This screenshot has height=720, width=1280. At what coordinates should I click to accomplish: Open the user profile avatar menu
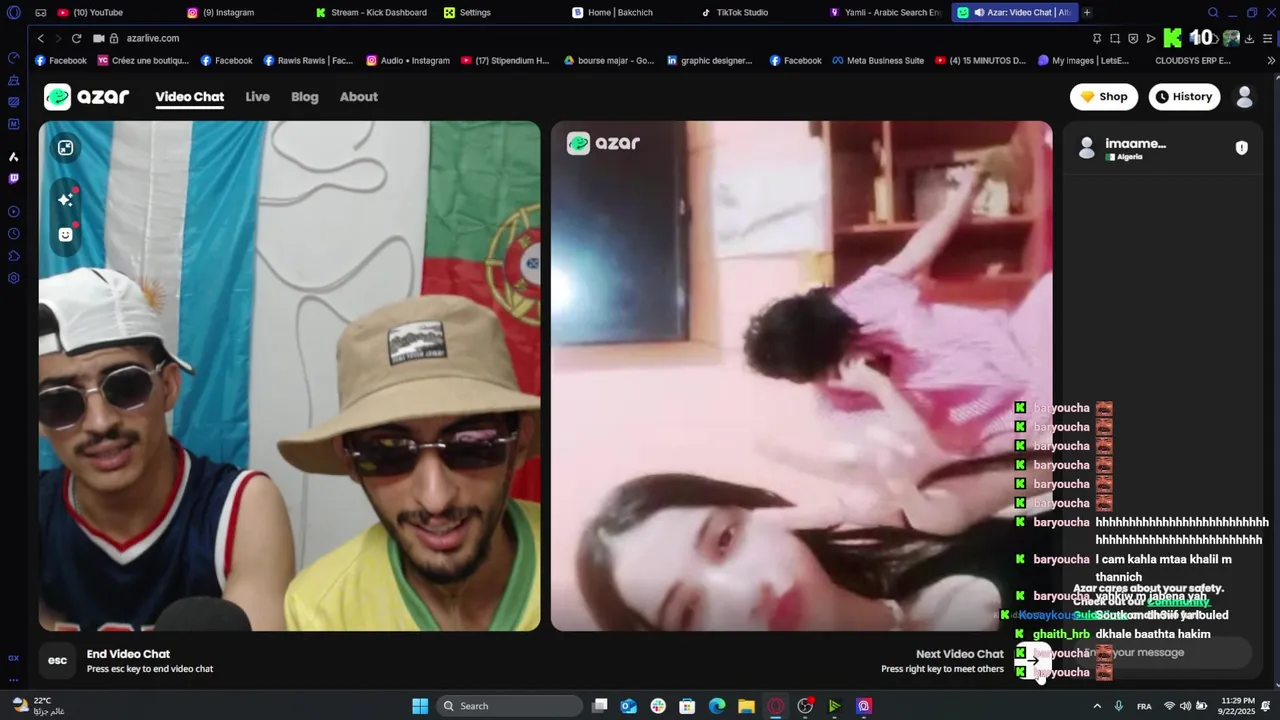tap(1245, 97)
